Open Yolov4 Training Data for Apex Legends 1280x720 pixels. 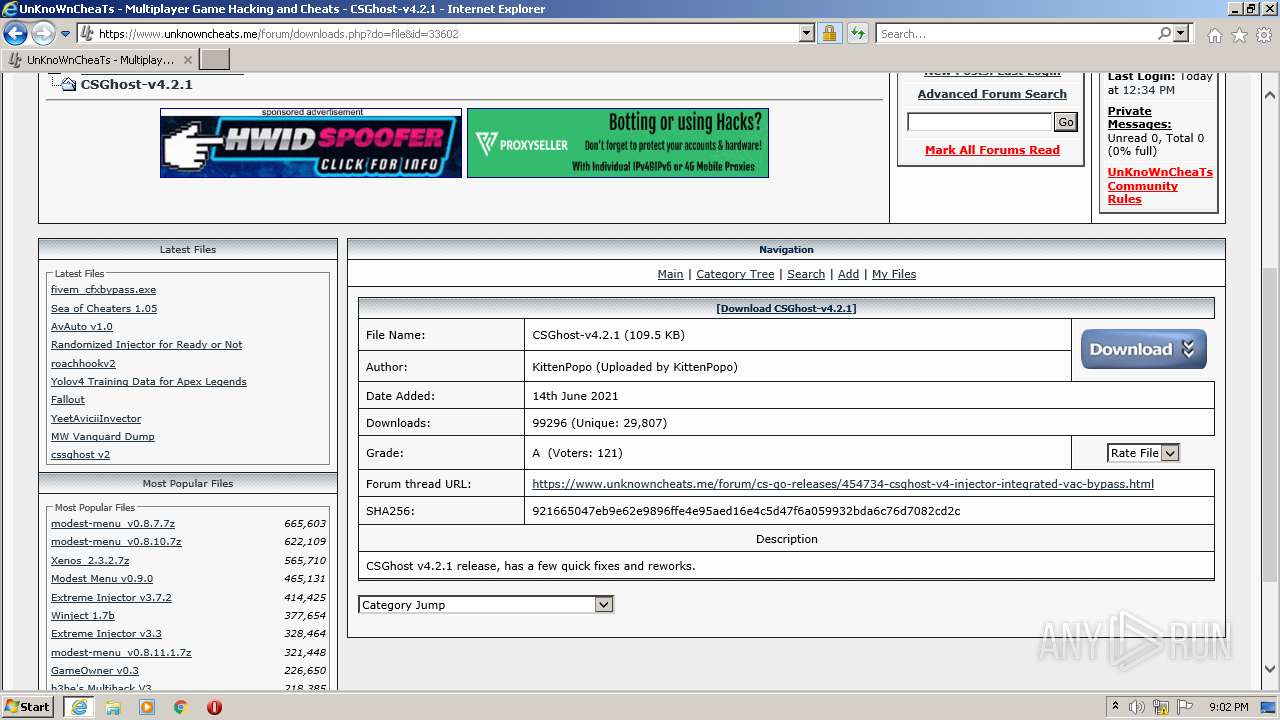point(149,382)
